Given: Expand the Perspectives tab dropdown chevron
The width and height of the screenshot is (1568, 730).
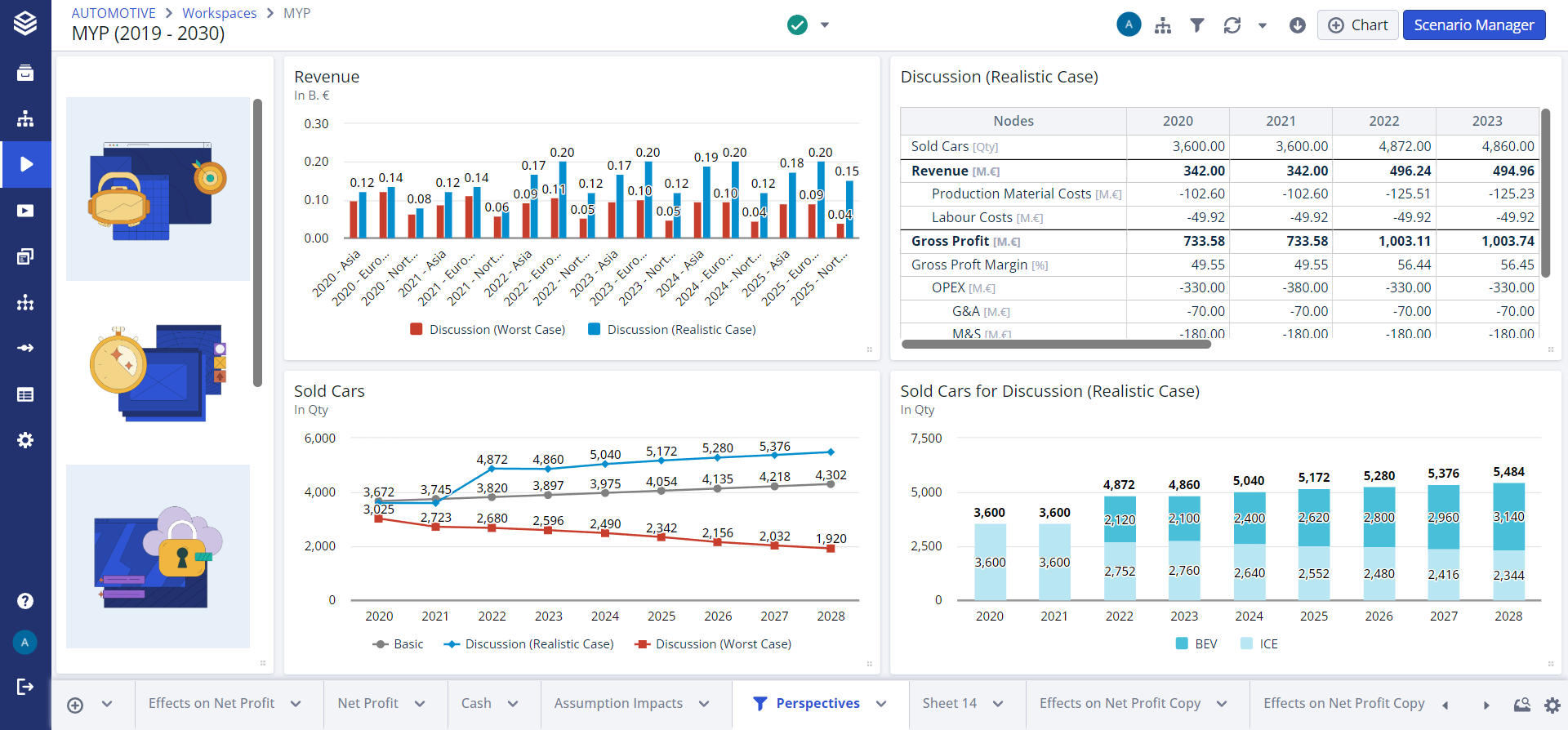Looking at the screenshot, I should pyautogui.click(x=881, y=704).
